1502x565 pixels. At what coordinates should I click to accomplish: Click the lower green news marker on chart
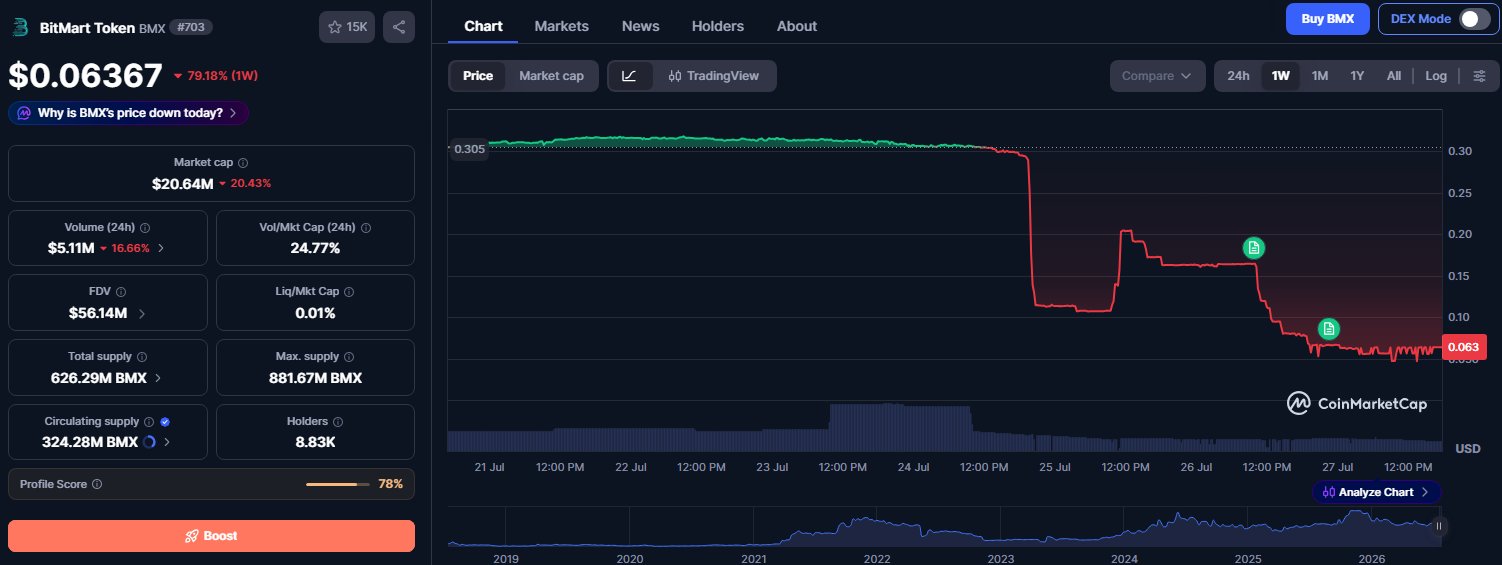coord(1328,328)
